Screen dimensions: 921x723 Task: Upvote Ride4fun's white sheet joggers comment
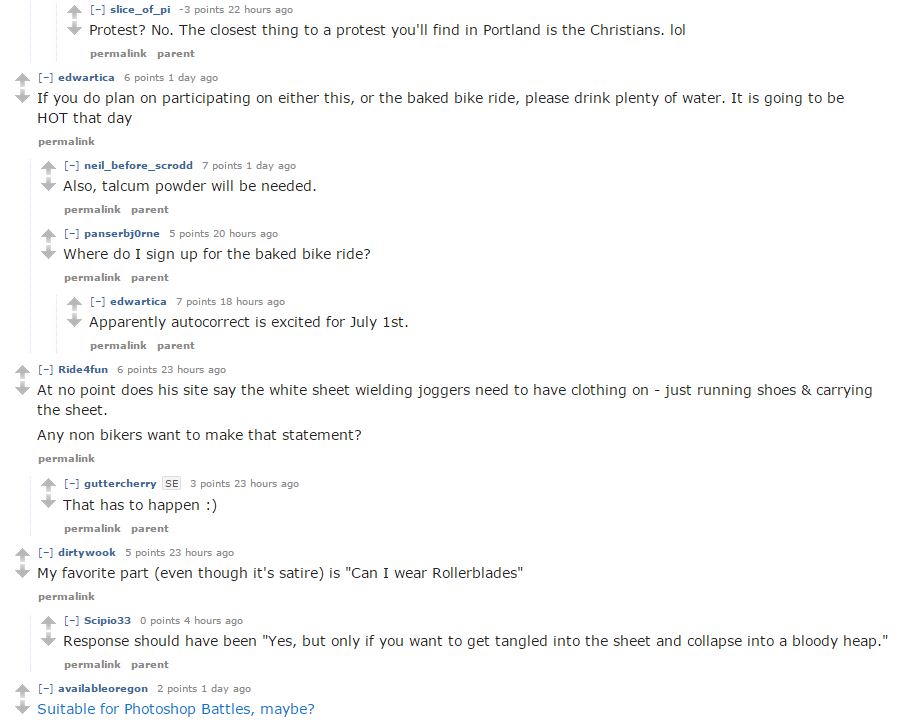coord(22,372)
